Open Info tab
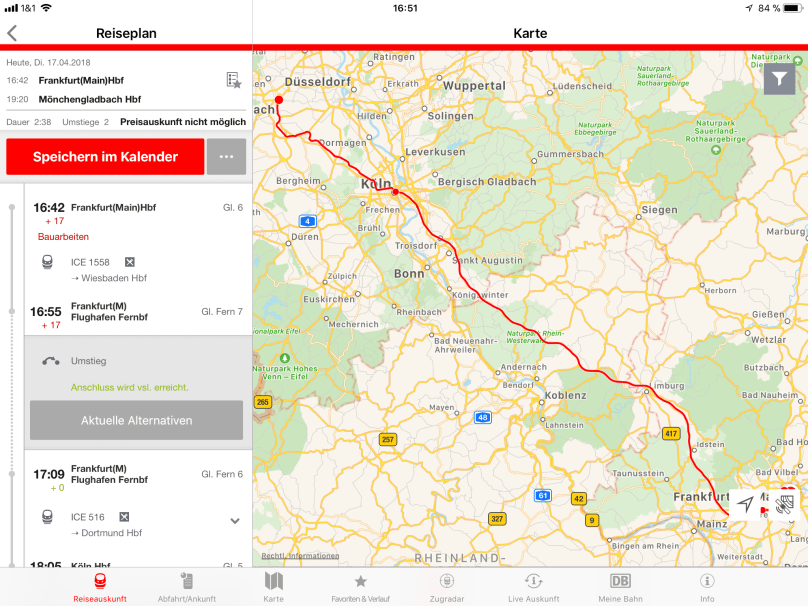The height and width of the screenshot is (606, 808). point(707,587)
